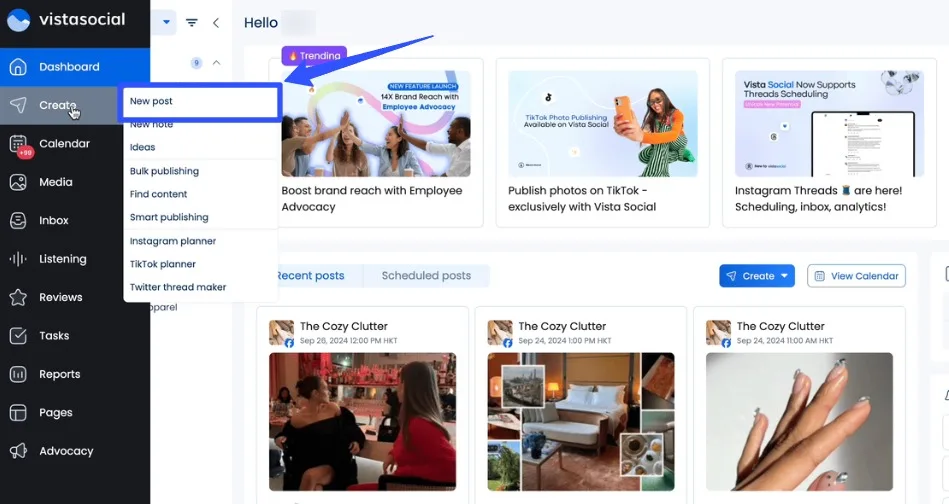949x504 pixels.
Task: Click the filter icon above the profile list
Action: (191, 22)
